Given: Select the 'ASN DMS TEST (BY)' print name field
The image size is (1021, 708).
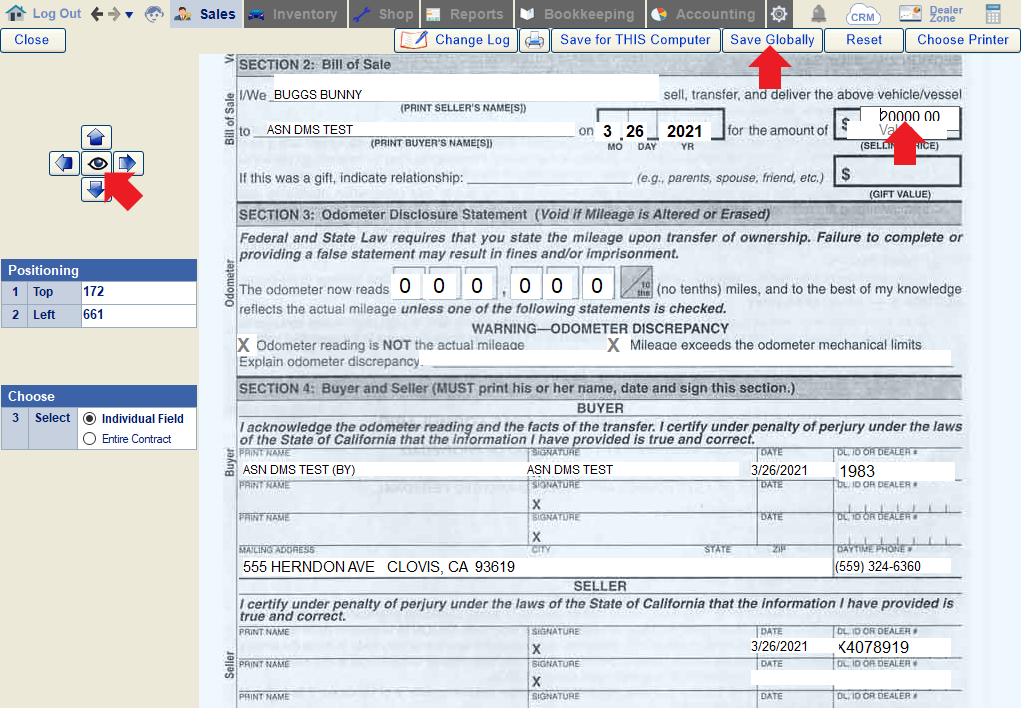Looking at the screenshot, I should click(x=384, y=470).
